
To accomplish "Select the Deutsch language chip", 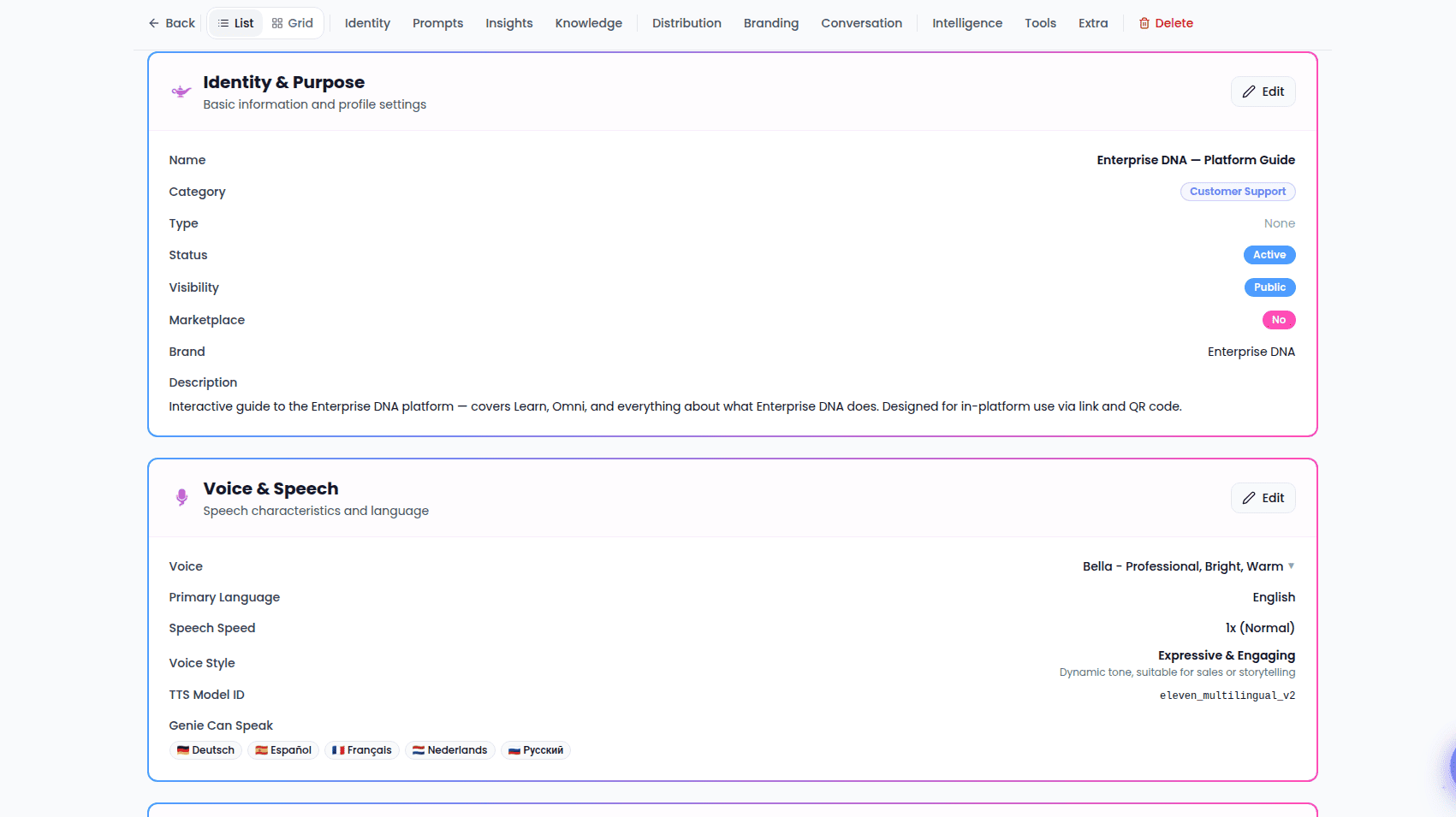I will click(x=205, y=750).
